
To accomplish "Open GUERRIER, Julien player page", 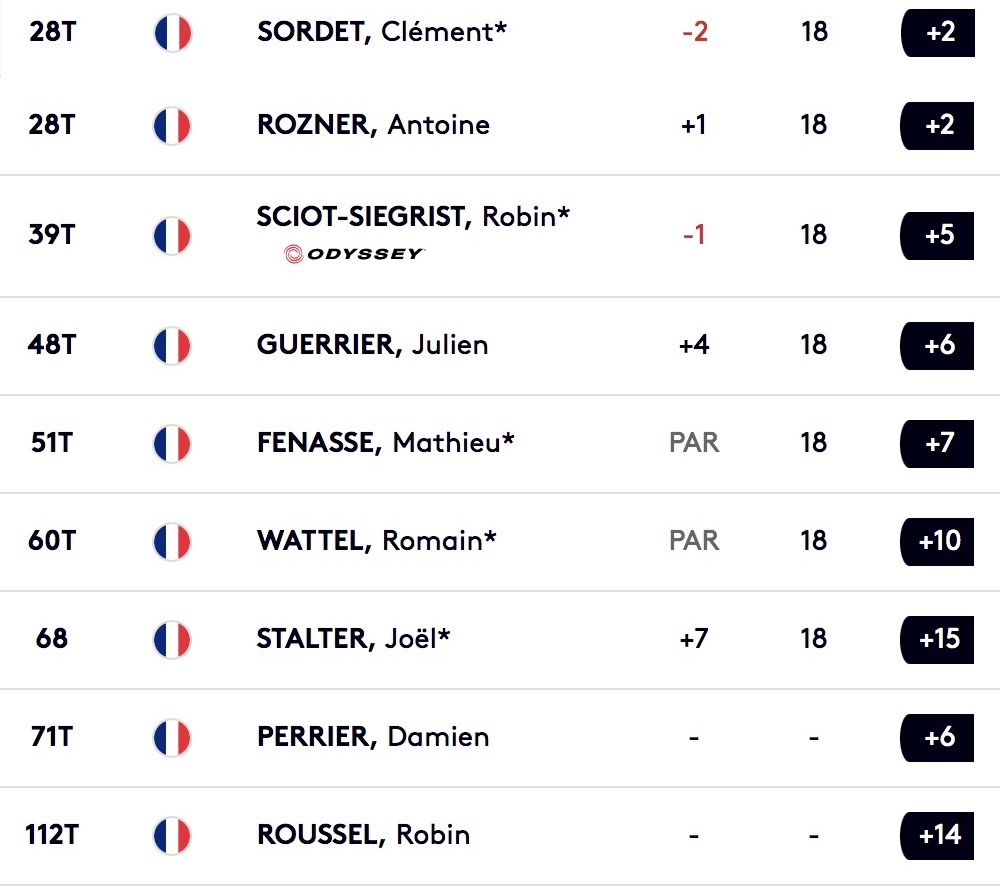I will coord(372,345).
